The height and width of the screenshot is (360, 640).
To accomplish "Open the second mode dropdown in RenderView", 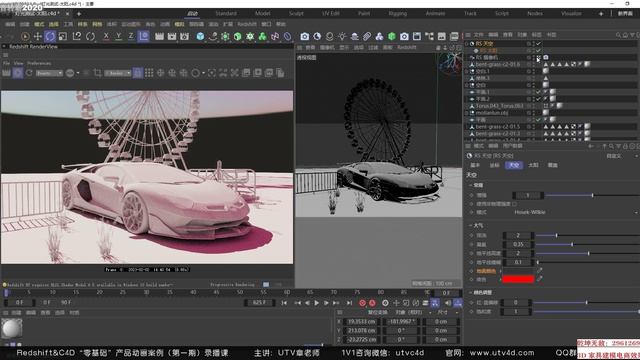I will tap(118, 73).
